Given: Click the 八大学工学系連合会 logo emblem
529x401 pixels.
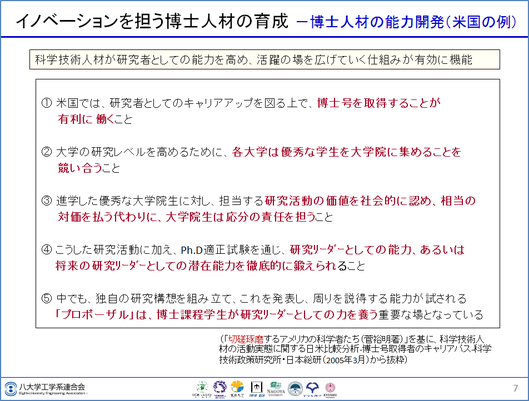Looking at the screenshot, I should [x=10, y=389].
